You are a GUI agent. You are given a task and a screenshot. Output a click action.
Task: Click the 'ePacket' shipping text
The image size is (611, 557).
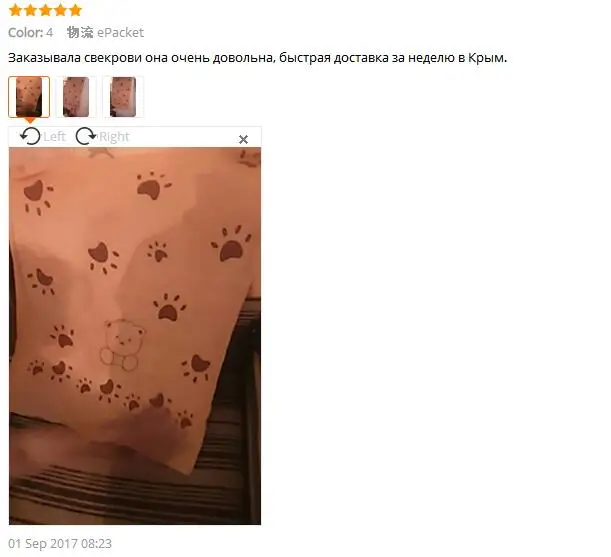[120, 32]
